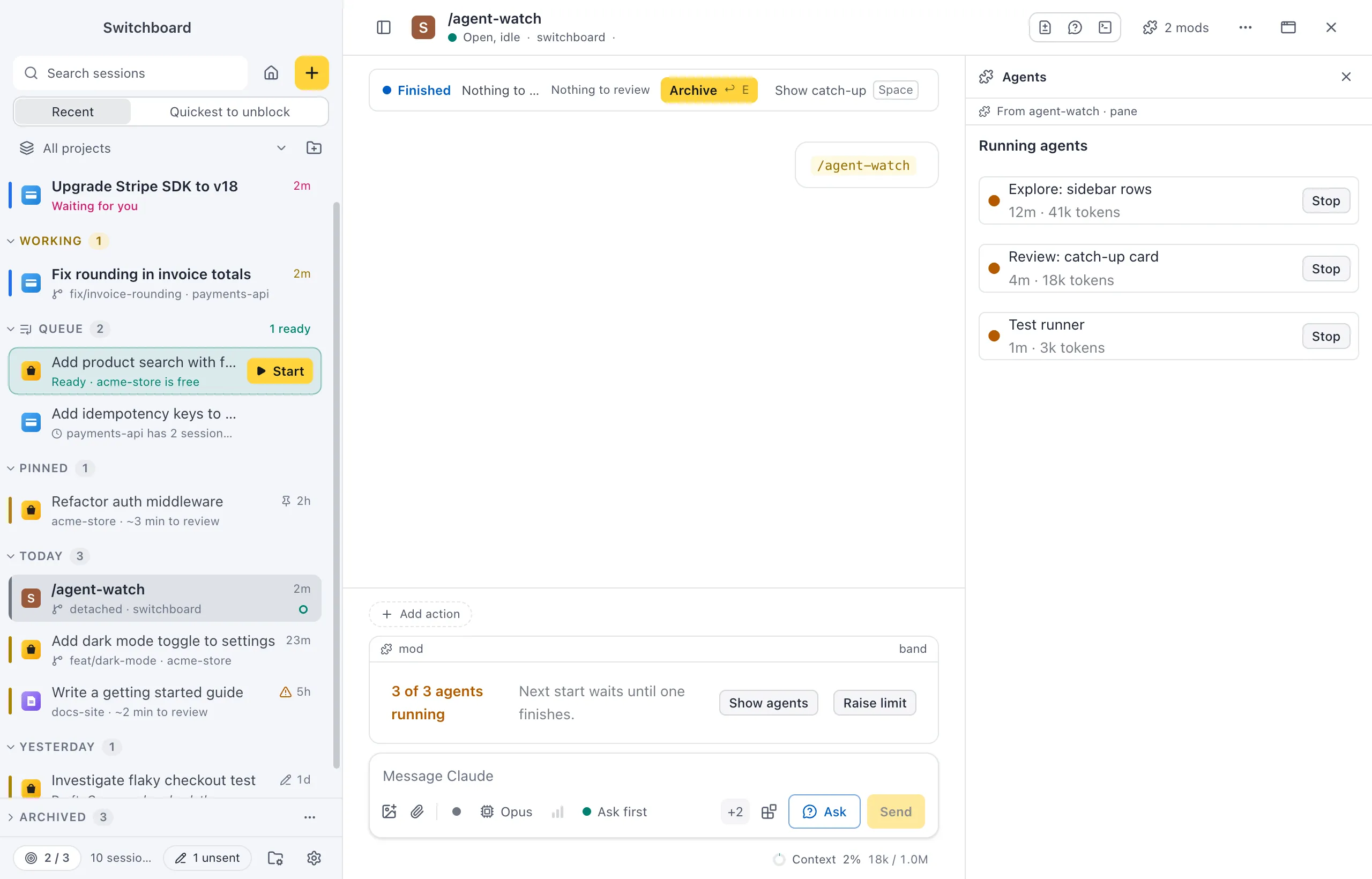Open Upgrade Stripe SDK to v18 session
Image resolution: width=1372 pixels, height=879 pixels.
pos(165,195)
